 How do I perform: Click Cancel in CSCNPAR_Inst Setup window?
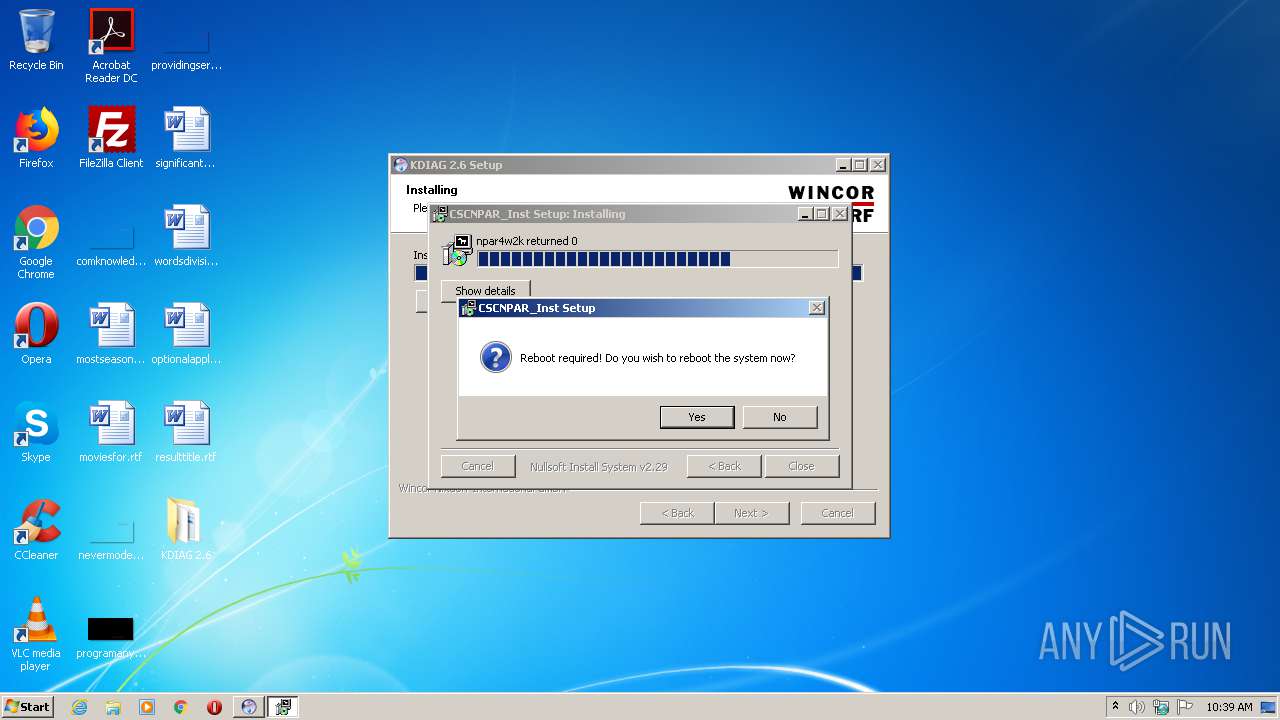point(477,466)
